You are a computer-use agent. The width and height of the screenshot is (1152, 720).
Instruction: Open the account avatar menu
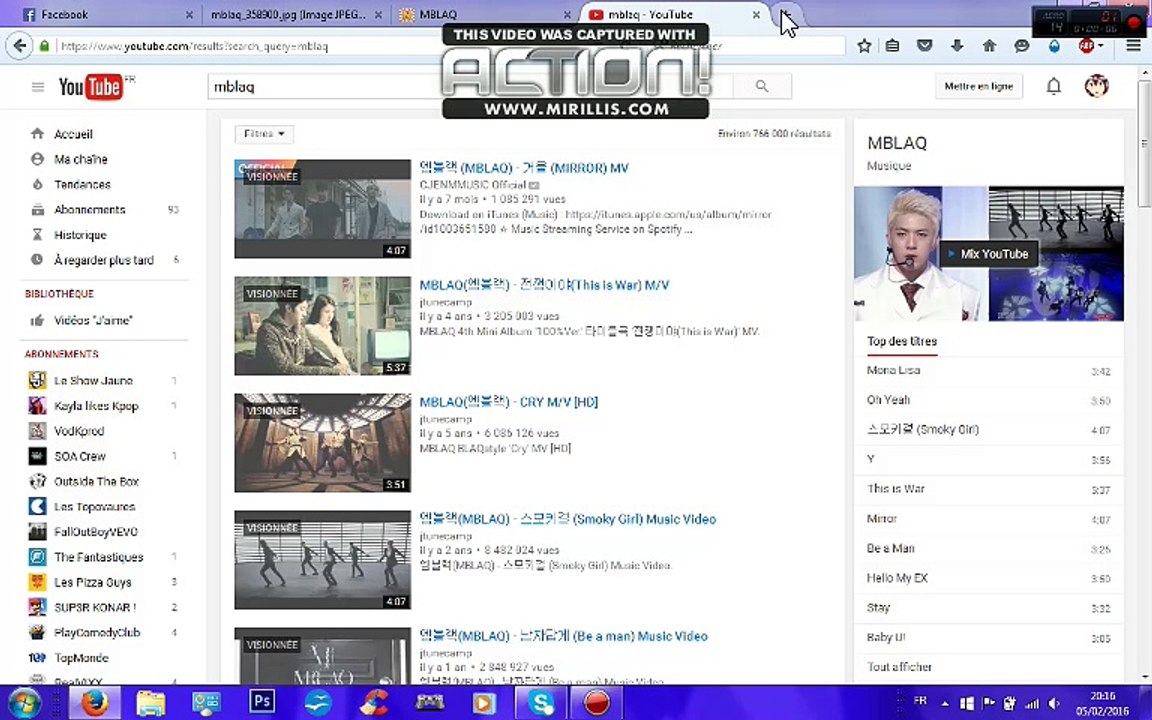pos(1096,86)
